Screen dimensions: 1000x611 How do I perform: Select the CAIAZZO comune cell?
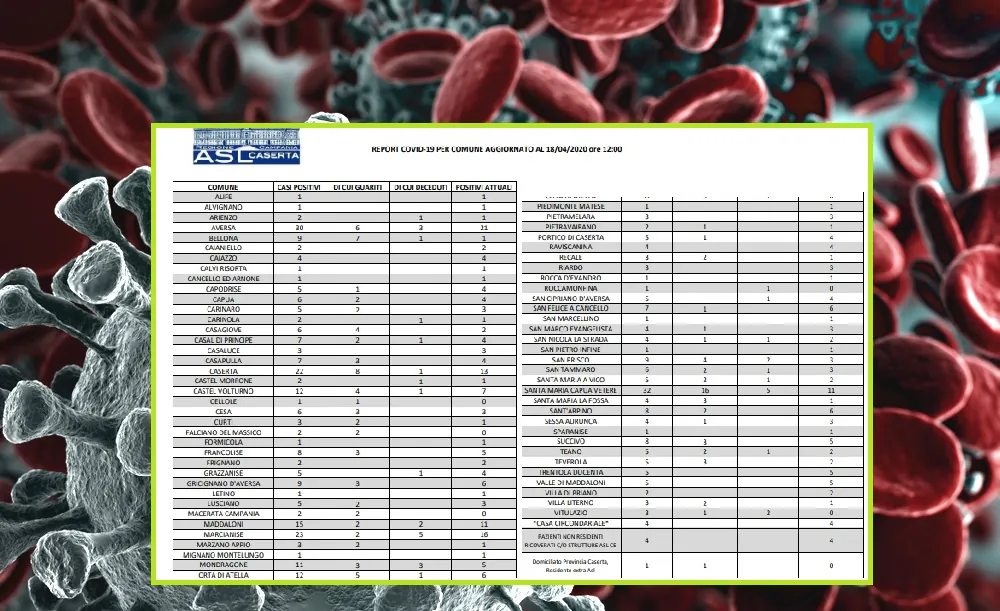click(x=223, y=258)
